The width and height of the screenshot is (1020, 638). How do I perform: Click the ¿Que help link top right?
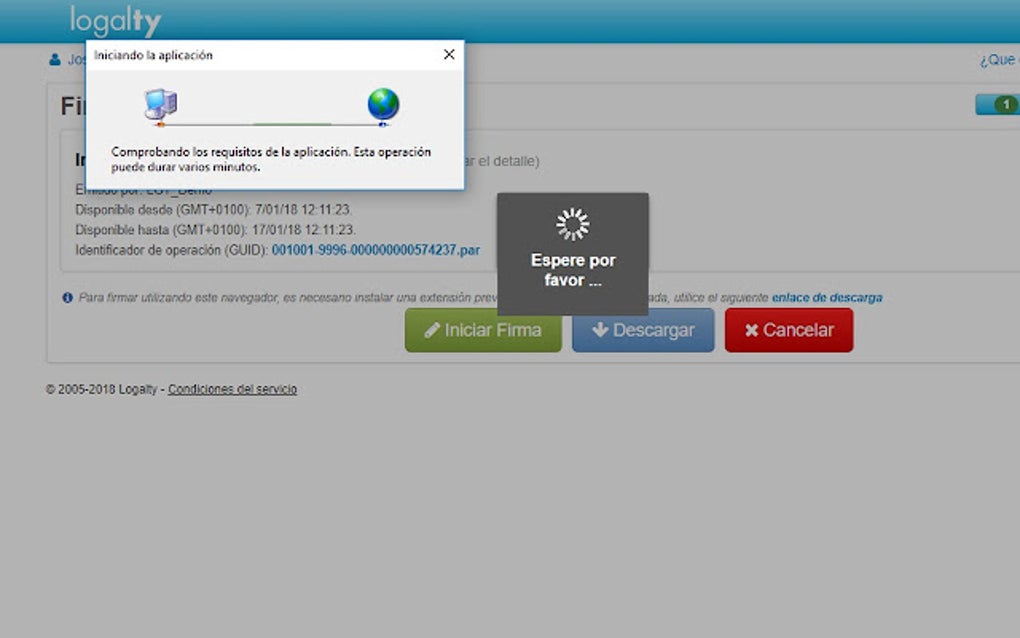(x=997, y=59)
